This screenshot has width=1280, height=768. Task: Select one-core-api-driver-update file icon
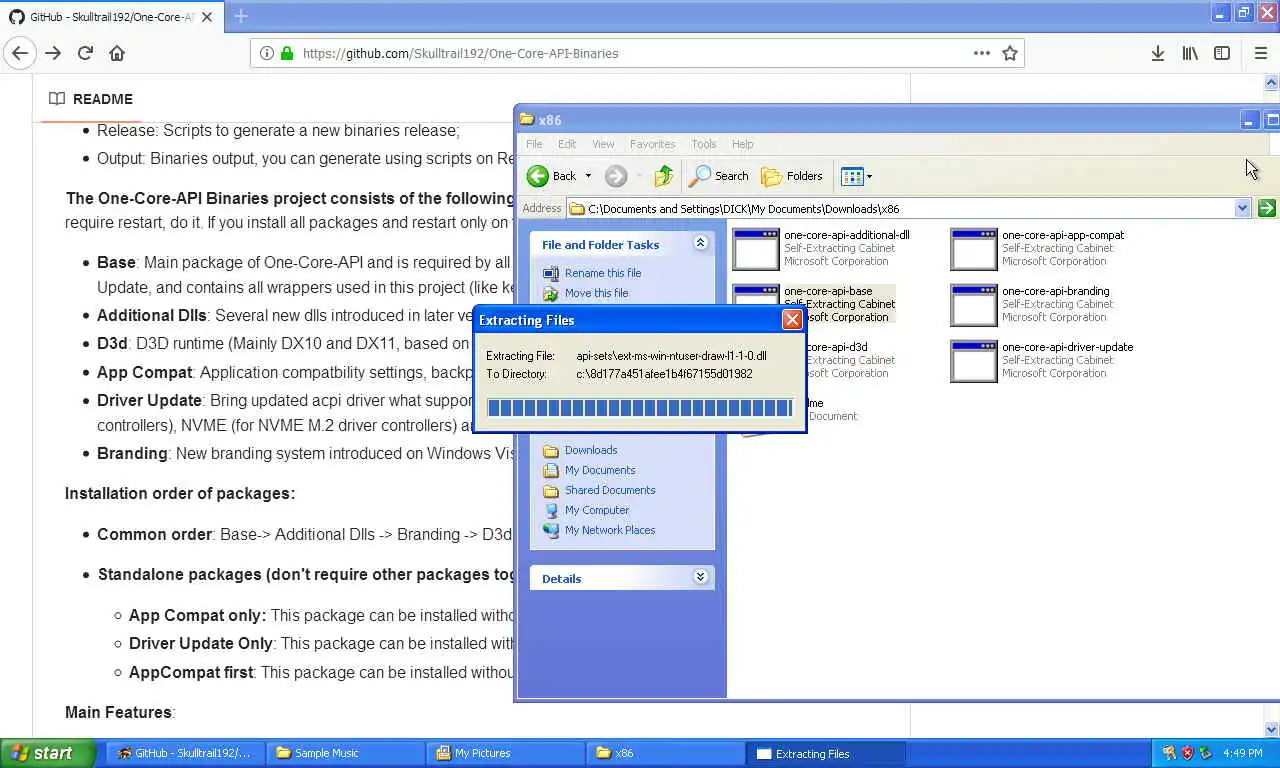(974, 361)
